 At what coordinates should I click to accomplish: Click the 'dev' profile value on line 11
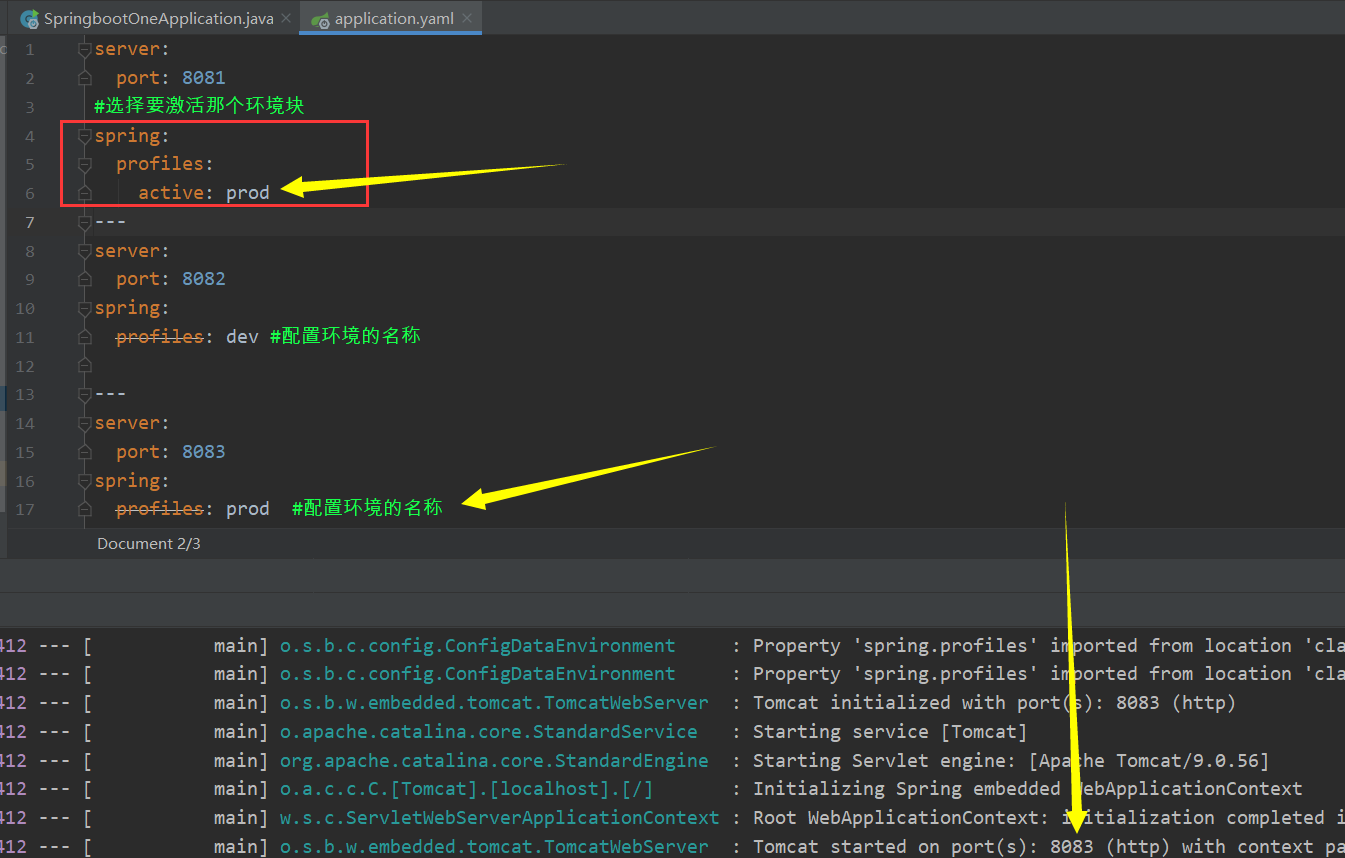click(242, 337)
